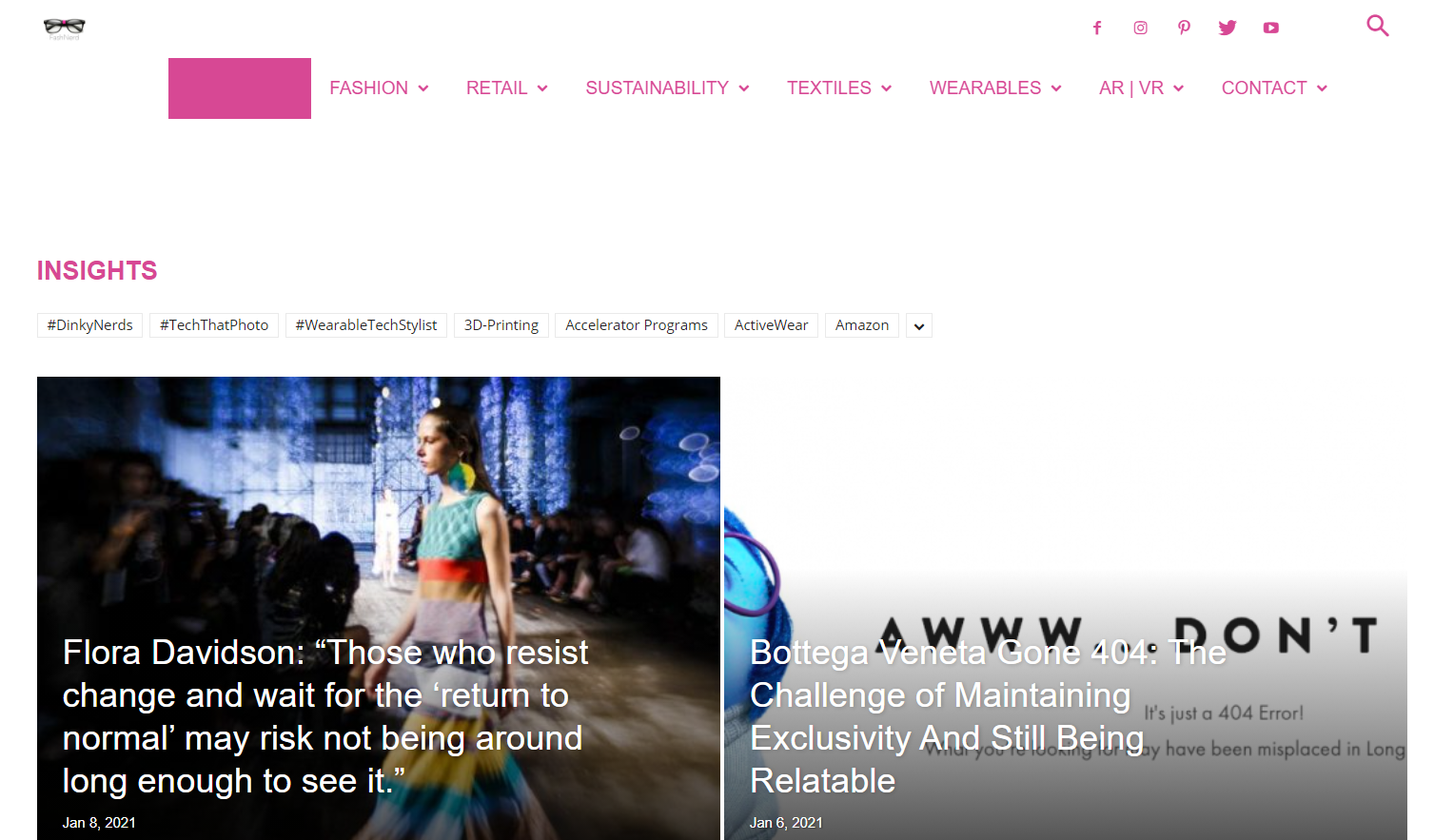The height and width of the screenshot is (840, 1434).
Task: Open the Flora Davidson article
Action: [325, 716]
